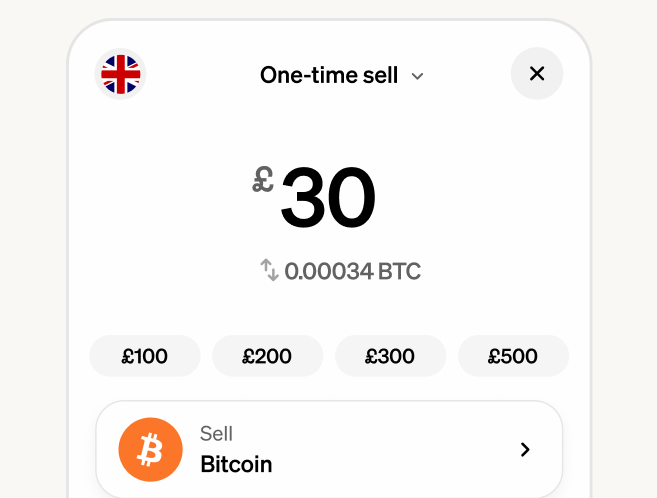This screenshot has height=498, width=657.
Task: Choose the £100 quick amount
Action: [145, 356]
